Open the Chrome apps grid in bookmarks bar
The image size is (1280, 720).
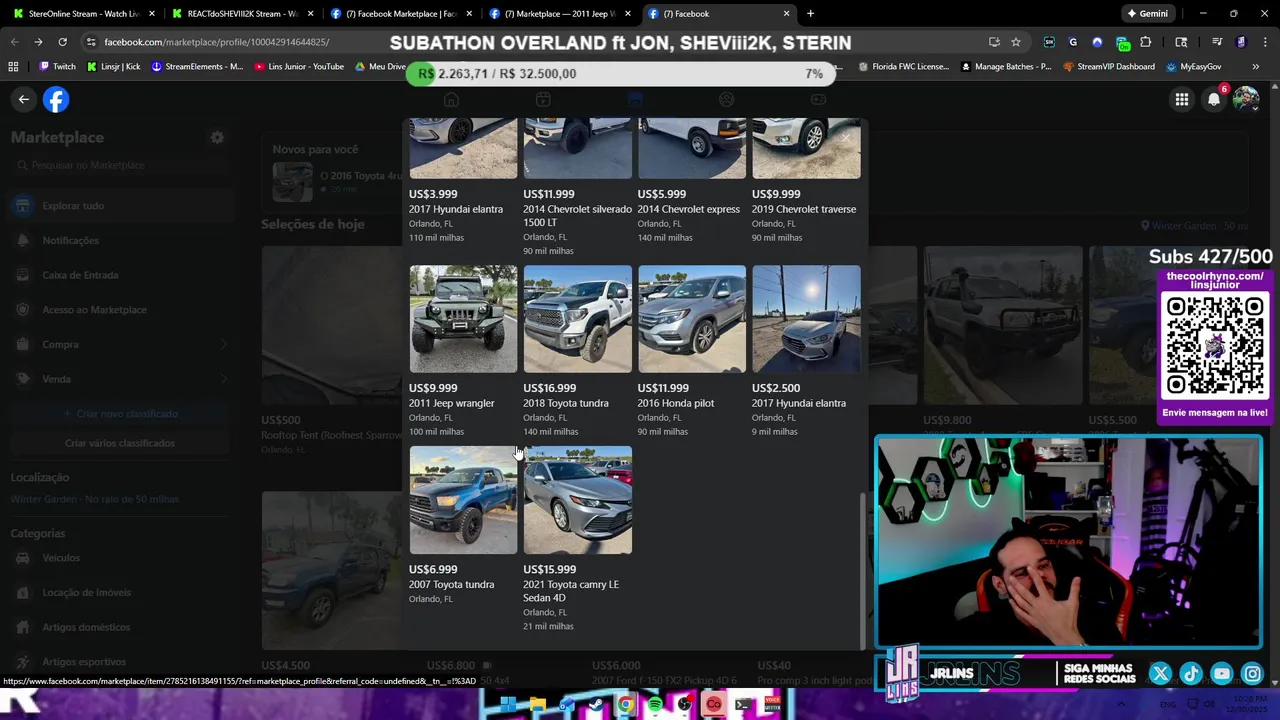point(13,67)
